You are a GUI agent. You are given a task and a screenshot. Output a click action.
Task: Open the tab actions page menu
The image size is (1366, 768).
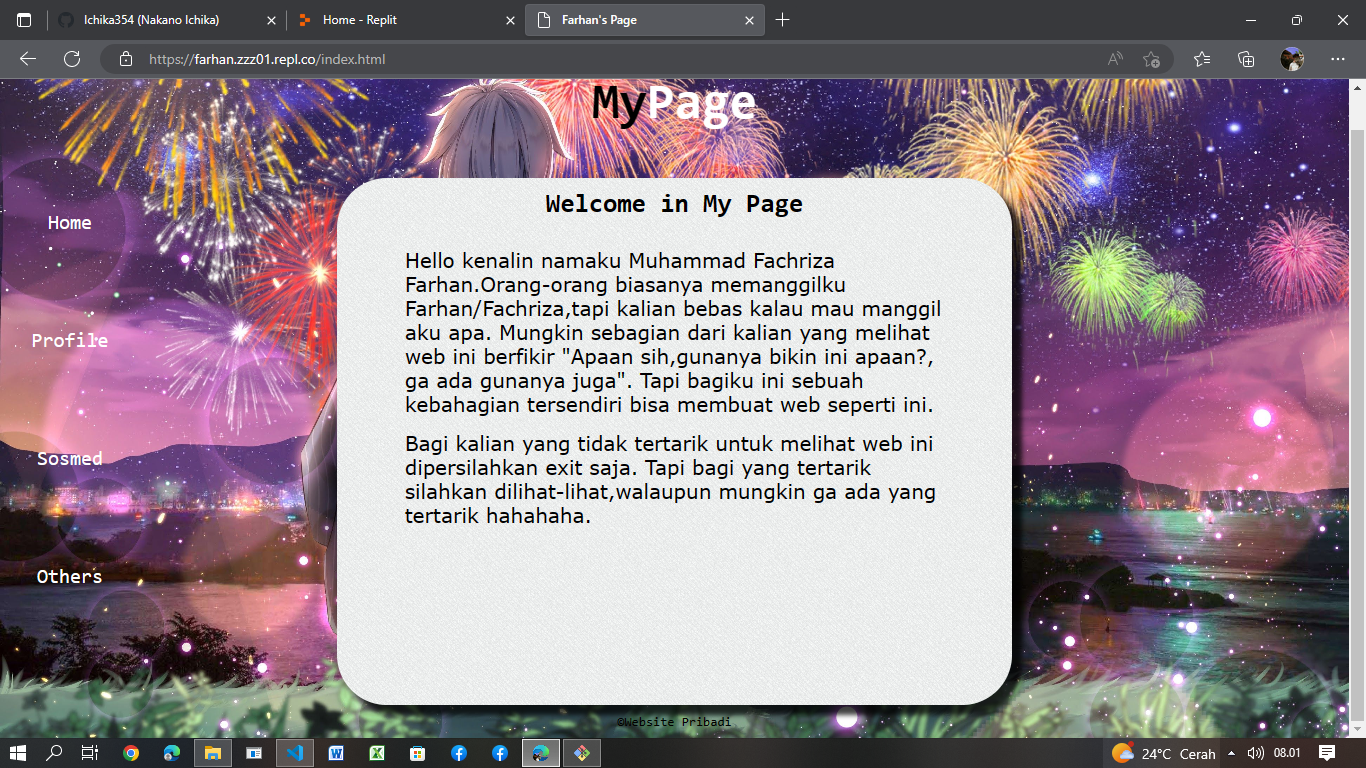[x=22, y=19]
